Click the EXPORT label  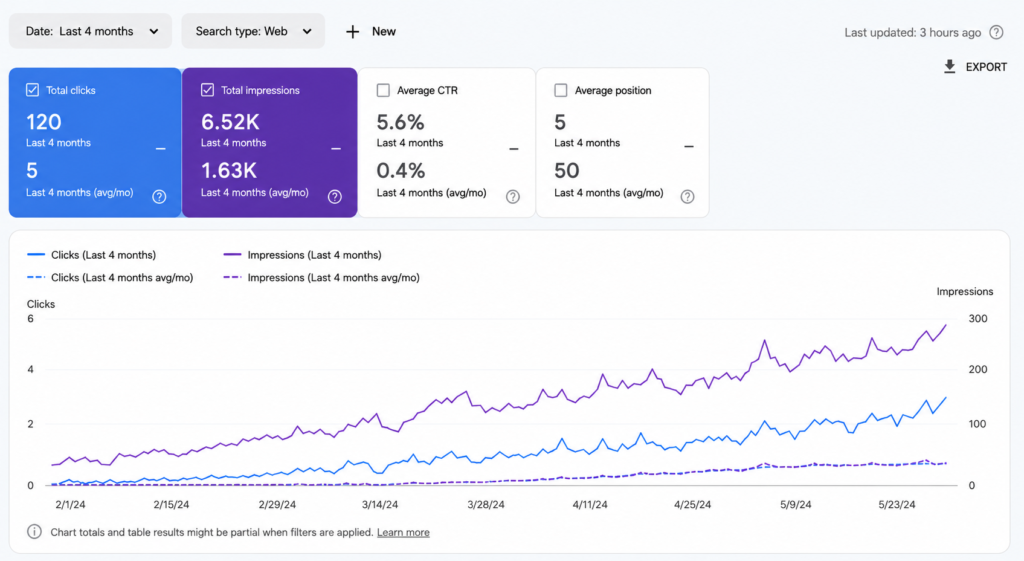point(986,67)
